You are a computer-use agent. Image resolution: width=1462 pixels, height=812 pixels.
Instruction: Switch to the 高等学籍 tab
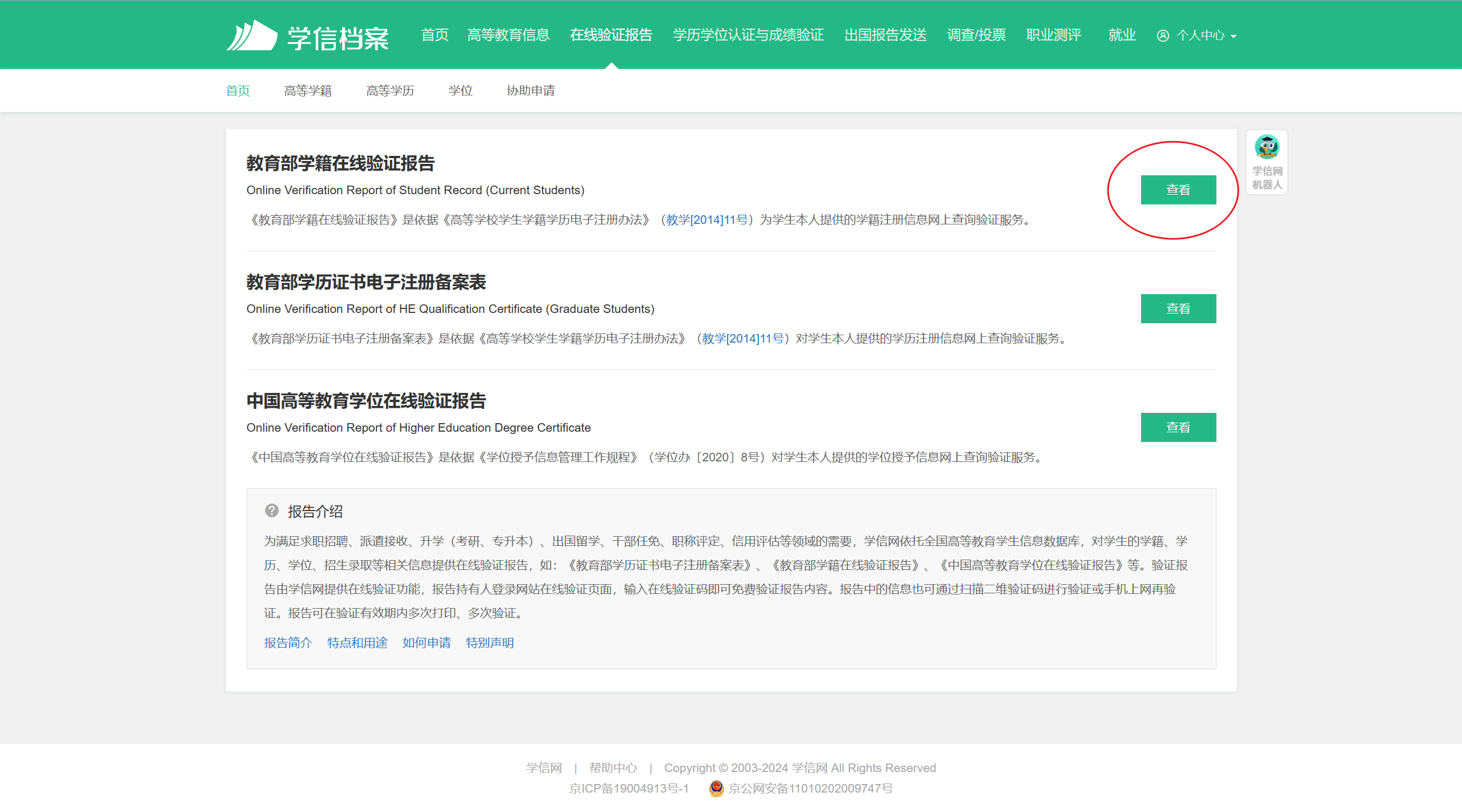pyautogui.click(x=308, y=91)
